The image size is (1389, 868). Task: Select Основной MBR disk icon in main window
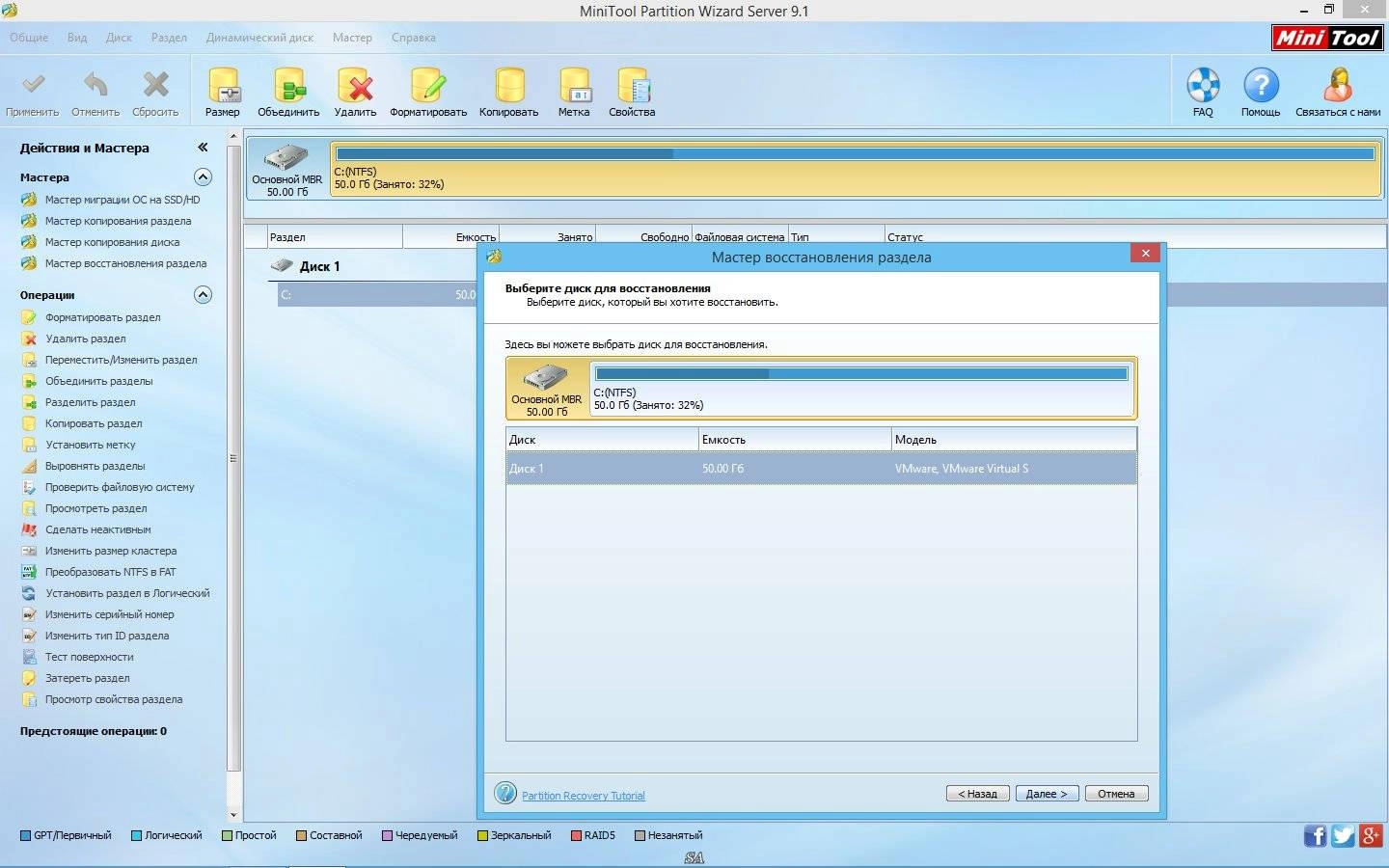286,168
